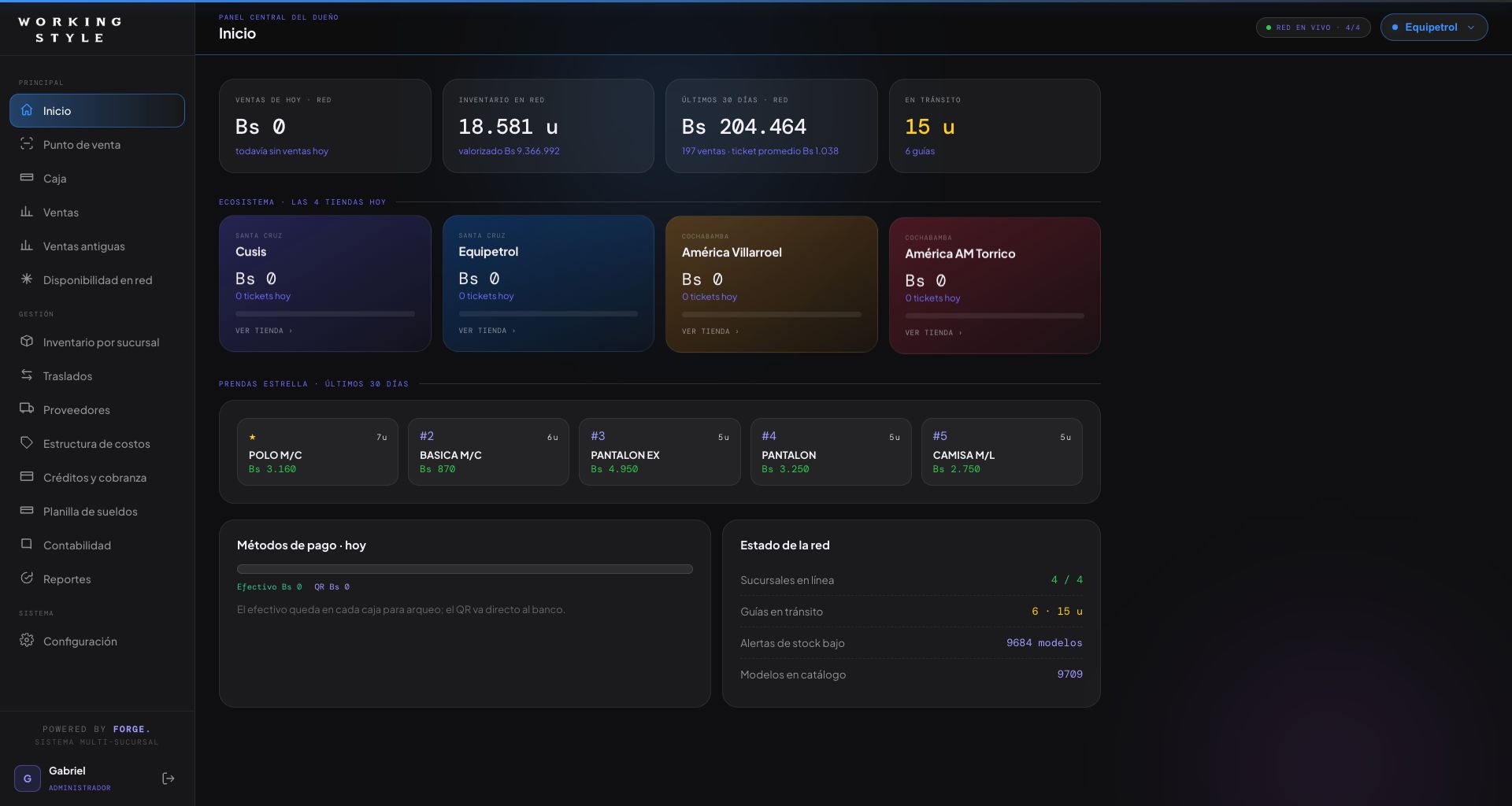Viewport: 1512px width, 806px height.
Task: Click the Estructura de costos tag icon
Action: click(27, 443)
